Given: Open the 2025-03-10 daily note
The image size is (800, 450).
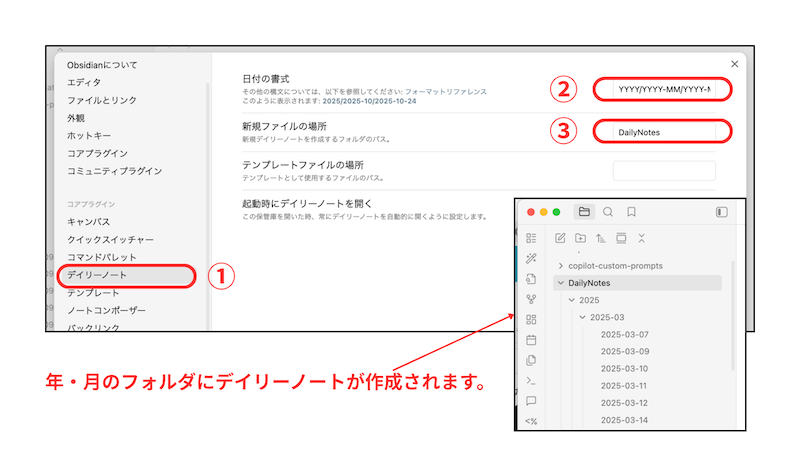Looking at the screenshot, I should coord(624,368).
